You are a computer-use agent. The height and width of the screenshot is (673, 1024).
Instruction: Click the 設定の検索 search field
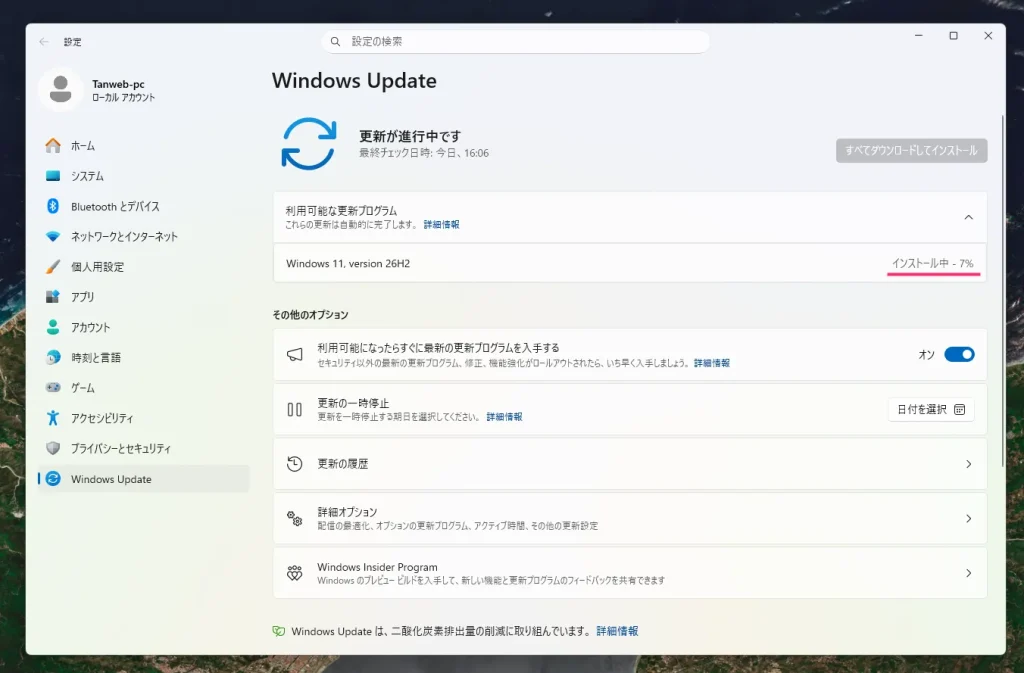tap(515, 42)
